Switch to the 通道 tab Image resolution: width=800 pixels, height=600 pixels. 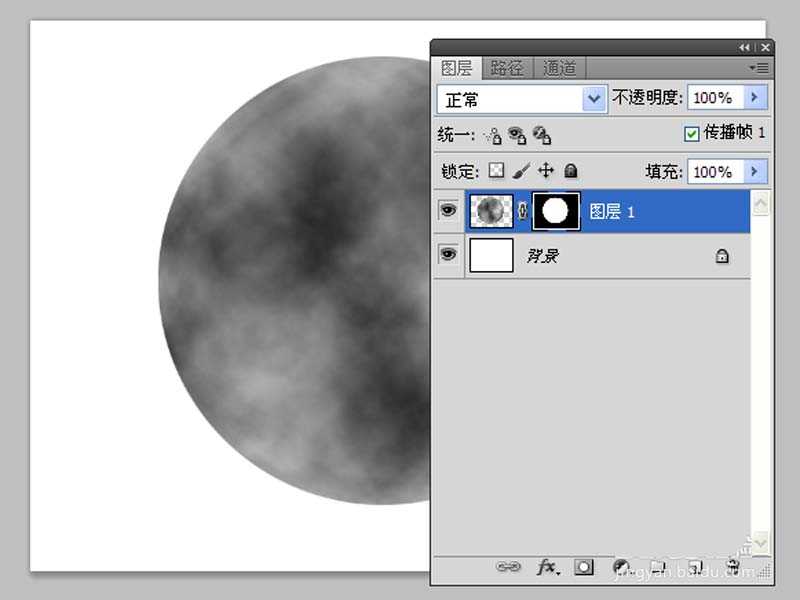tap(559, 68)
